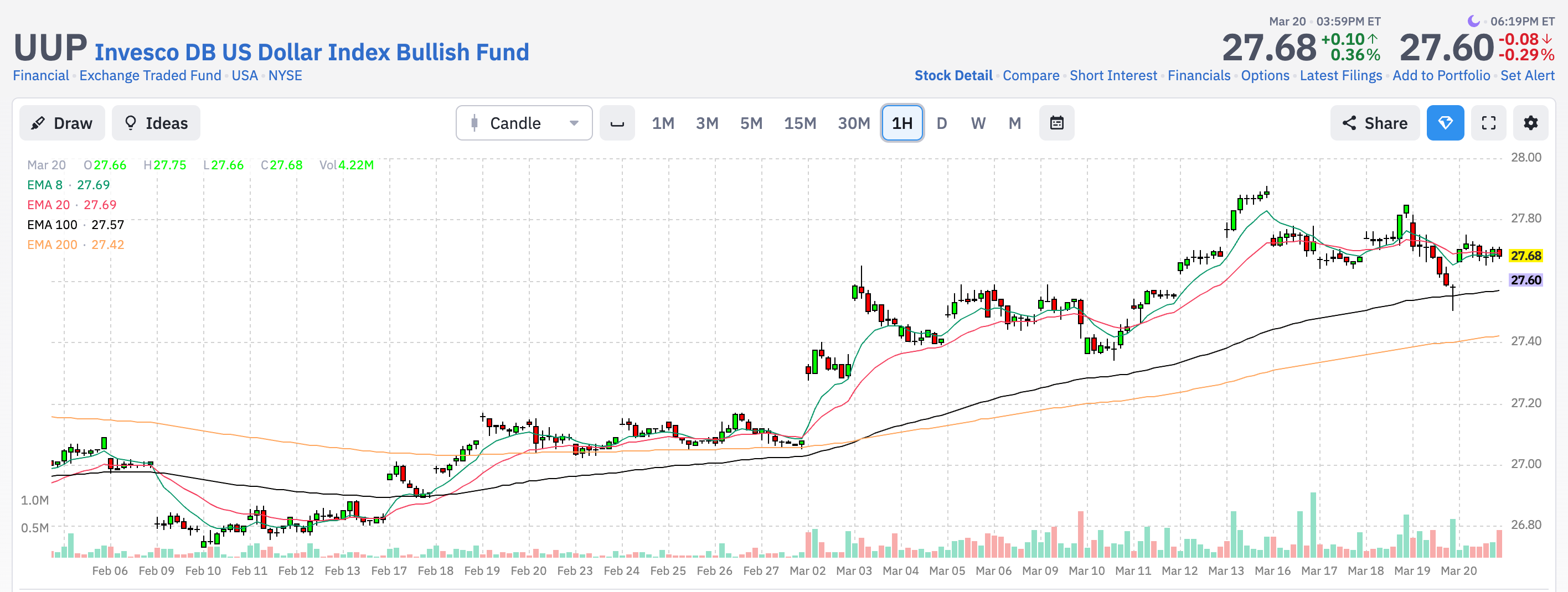Viewport: 1568px width, 592px height.
Task: Select the 1H timeframe
Action: coord(902,123)
